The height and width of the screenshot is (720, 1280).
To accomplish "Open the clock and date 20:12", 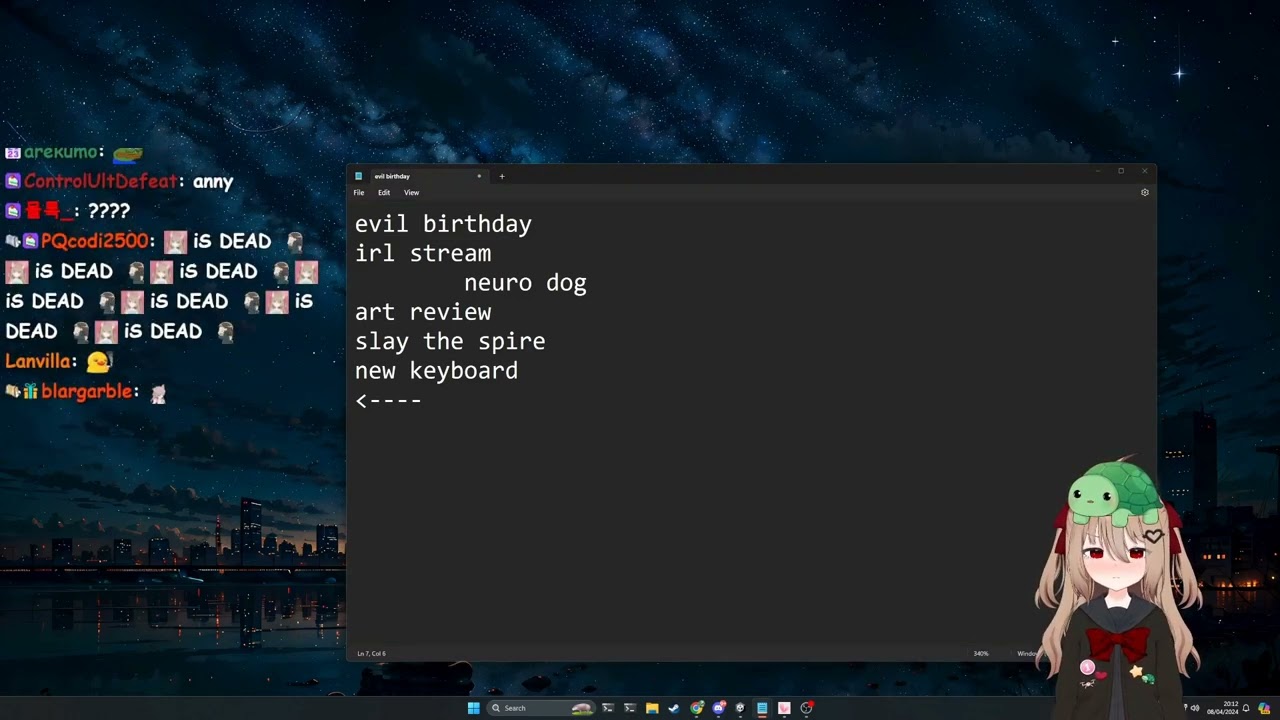I will (1222, 708).
